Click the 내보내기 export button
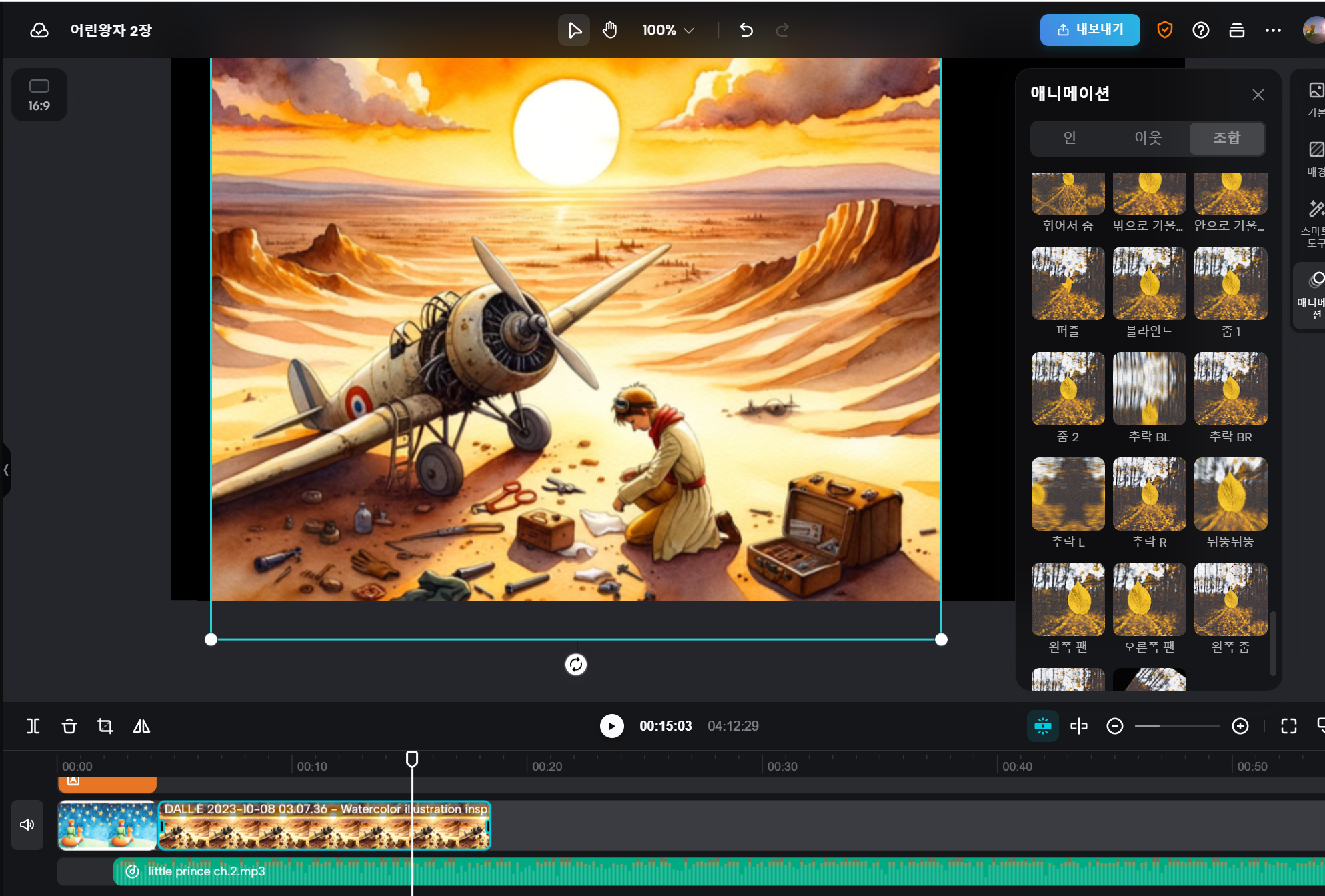 pos(1090,29)
